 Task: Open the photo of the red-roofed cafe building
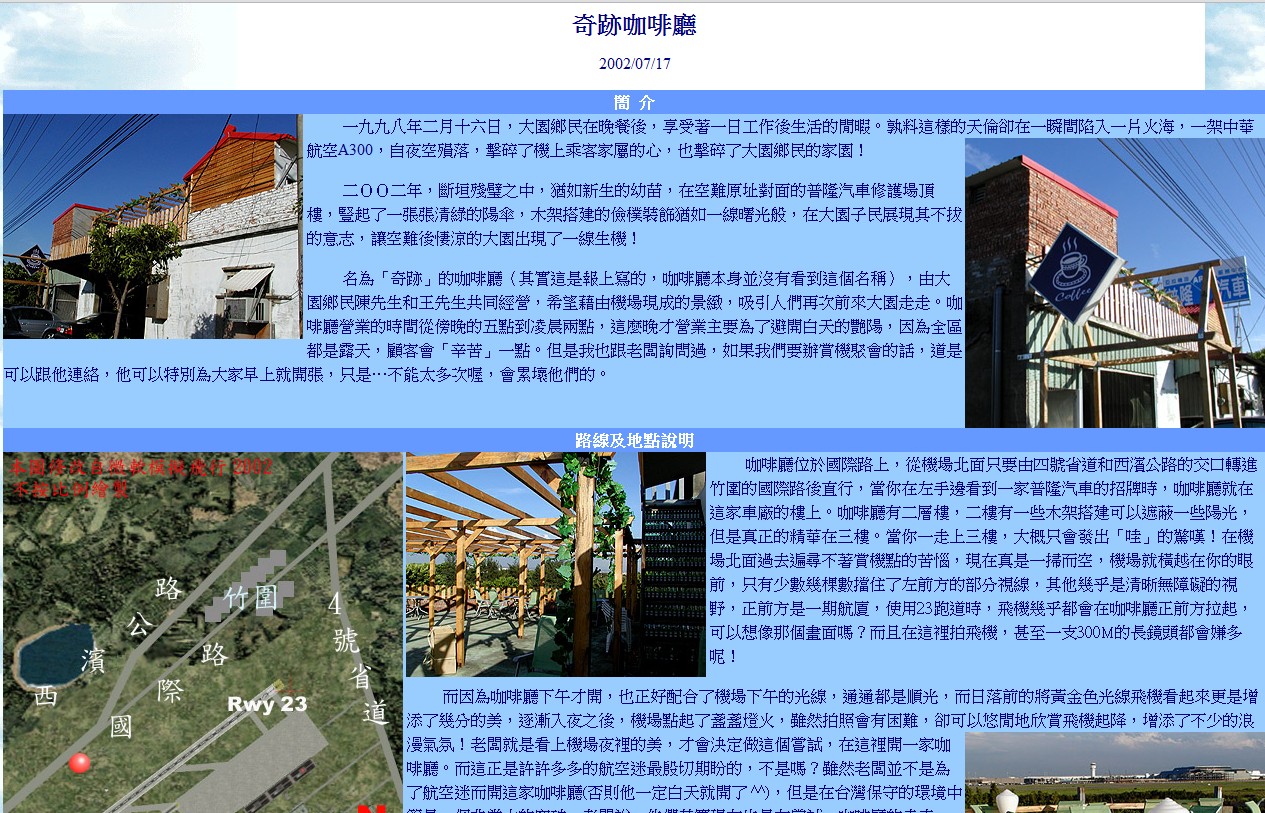[x=152, y=226]
